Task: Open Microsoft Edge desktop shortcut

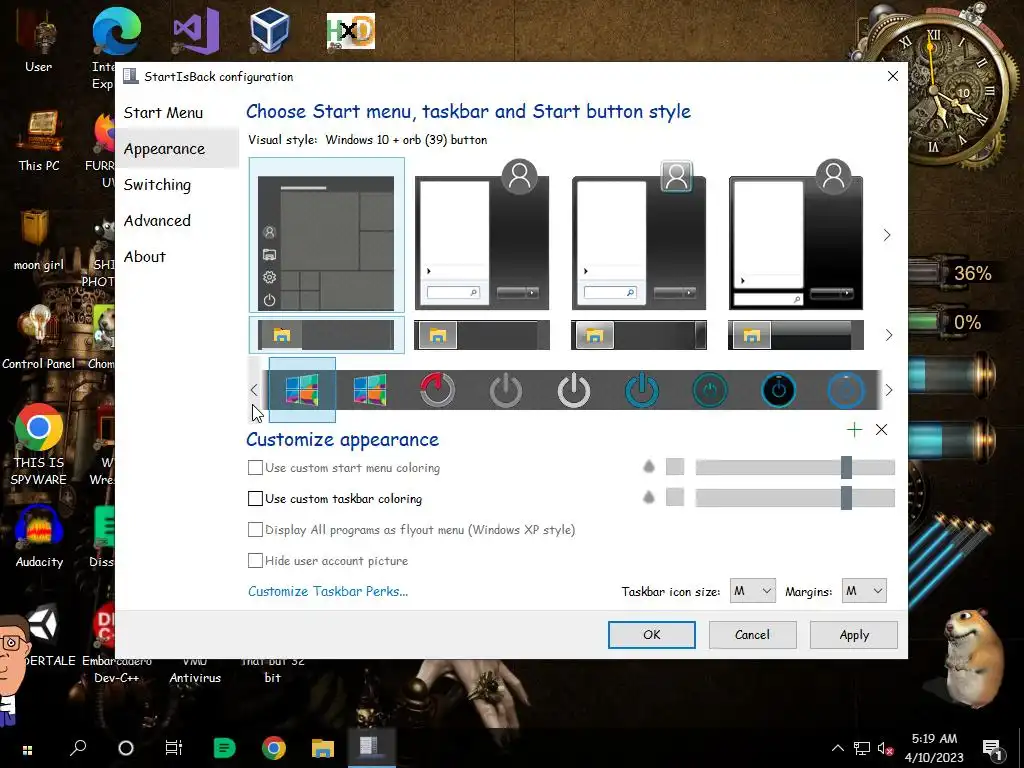Action: [116, 31]
